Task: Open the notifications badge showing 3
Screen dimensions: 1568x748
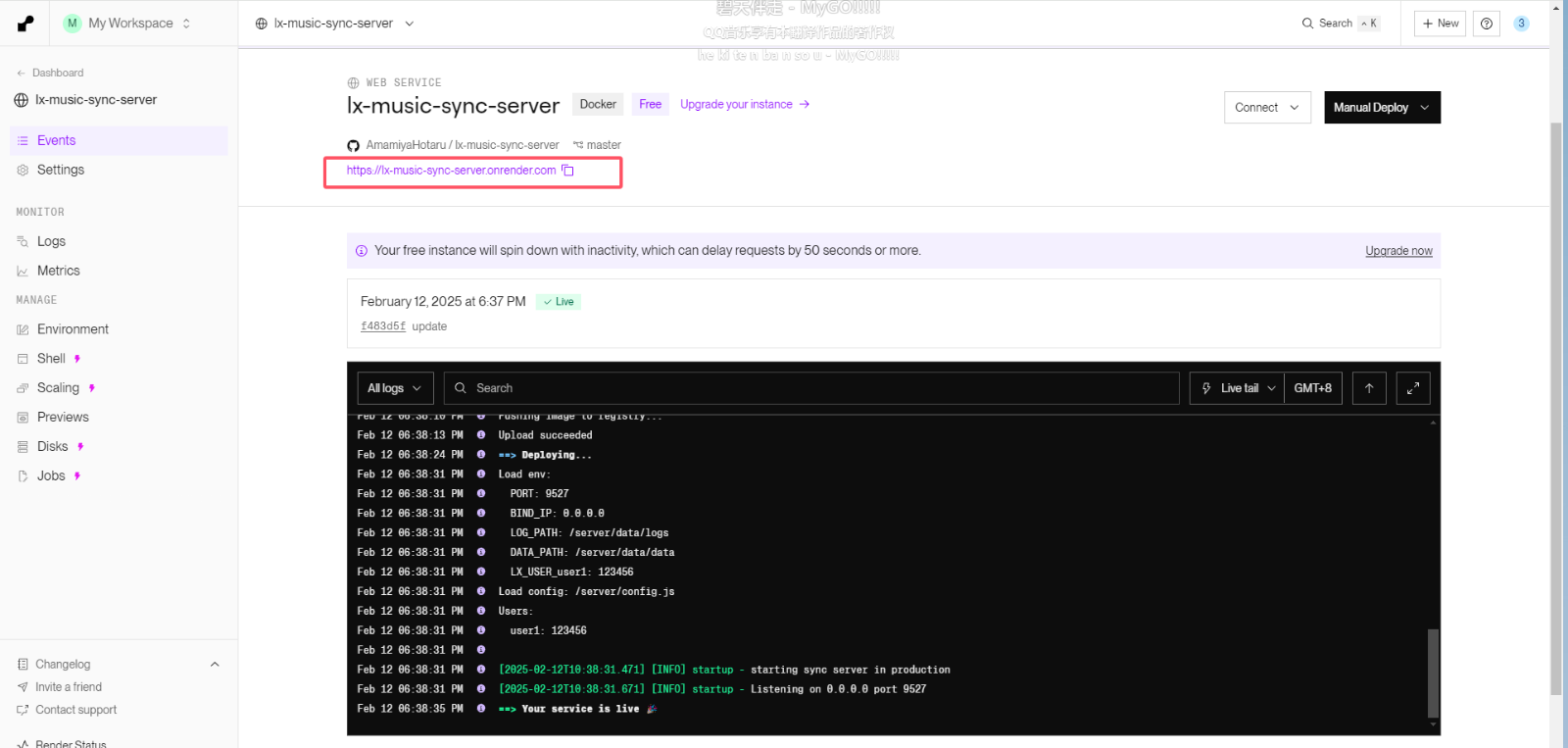Action: pyautogui.click(x=1521, y=24)
